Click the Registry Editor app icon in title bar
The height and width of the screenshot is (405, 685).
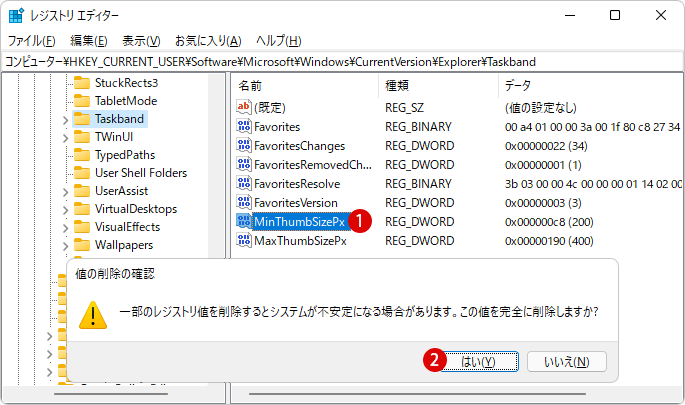[17, 15]
